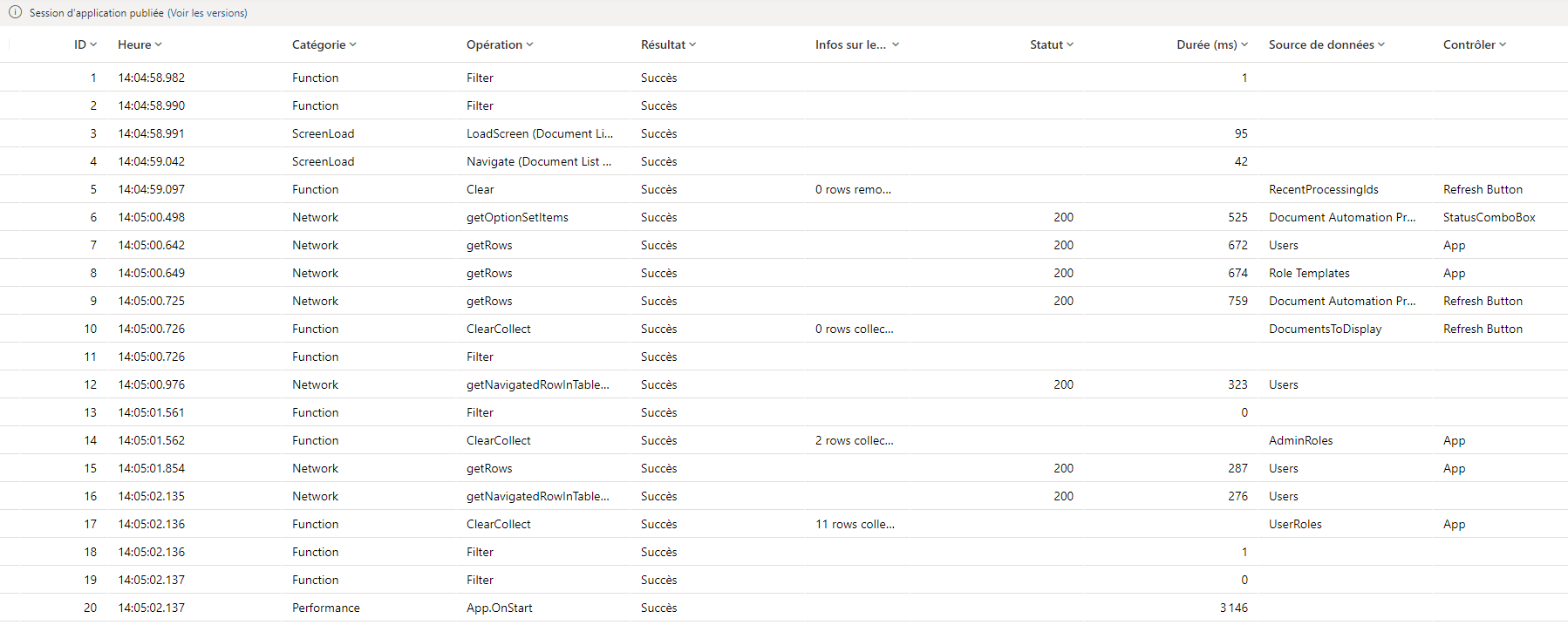Screen dimensions: 1568x632
Task: Click the App controller in the AdminRoles row
Action: (1455, 440)
